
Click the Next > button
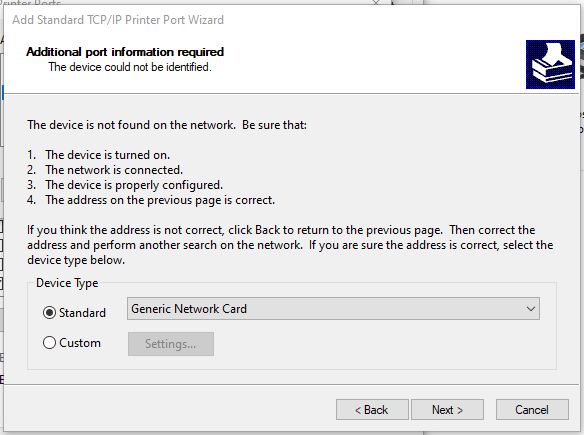[447, 410]
